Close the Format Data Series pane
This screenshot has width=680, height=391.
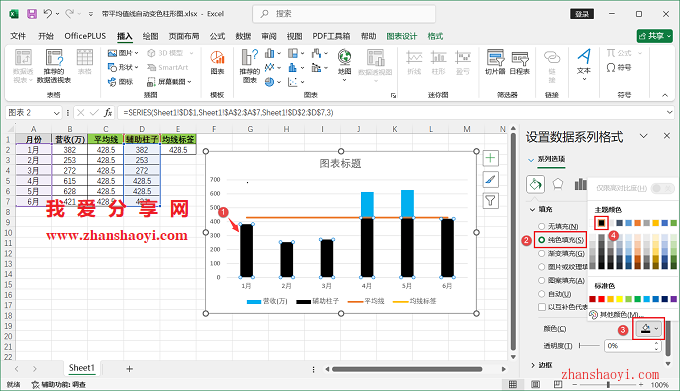point(667,136)
